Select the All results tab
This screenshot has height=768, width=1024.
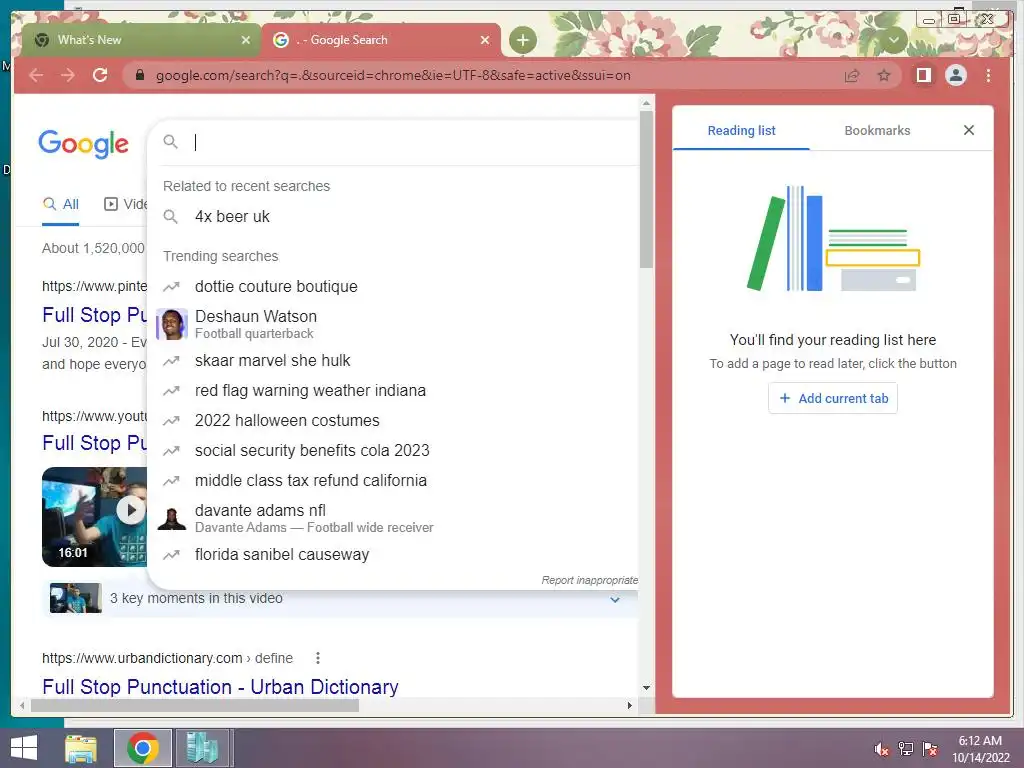(x=61, y=204)
